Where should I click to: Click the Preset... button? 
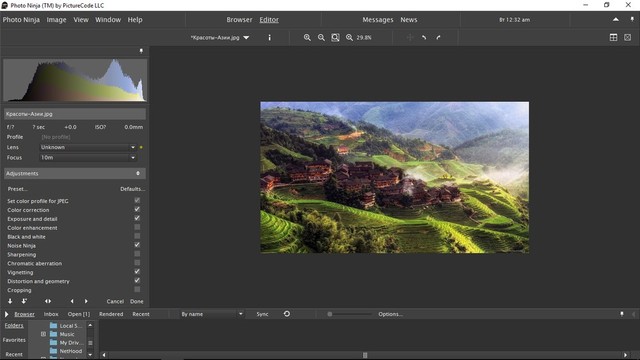[18, 189]
